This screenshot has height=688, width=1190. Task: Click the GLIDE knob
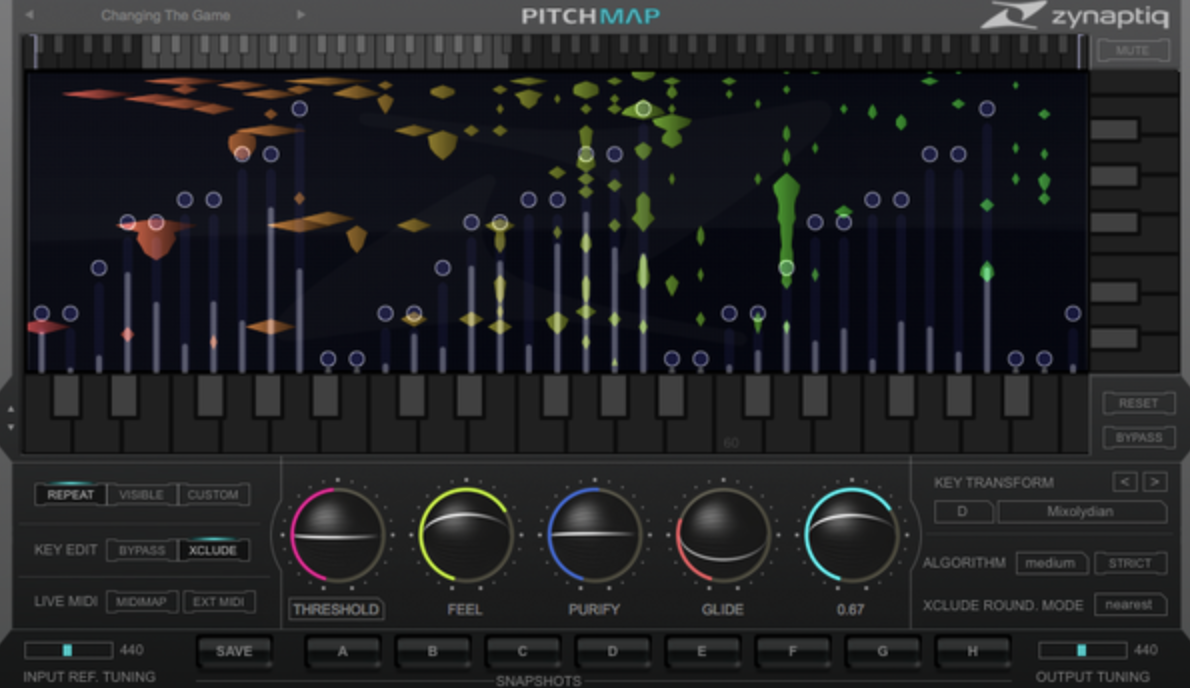pos(722,537)
